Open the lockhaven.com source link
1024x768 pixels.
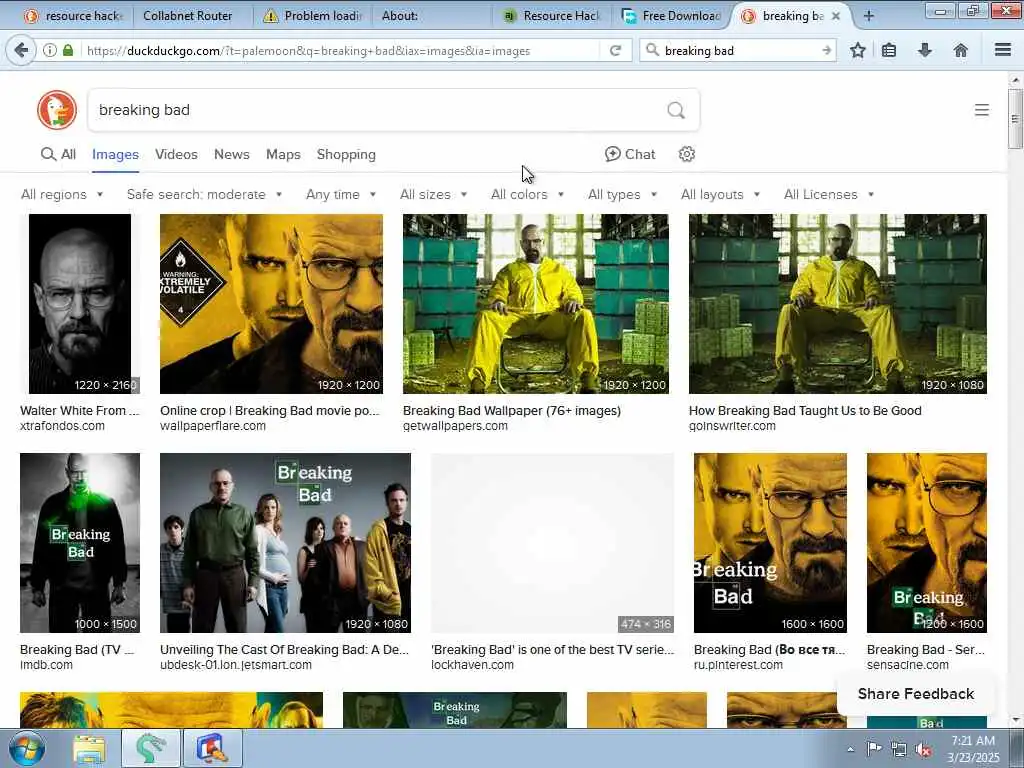[472, 665]
